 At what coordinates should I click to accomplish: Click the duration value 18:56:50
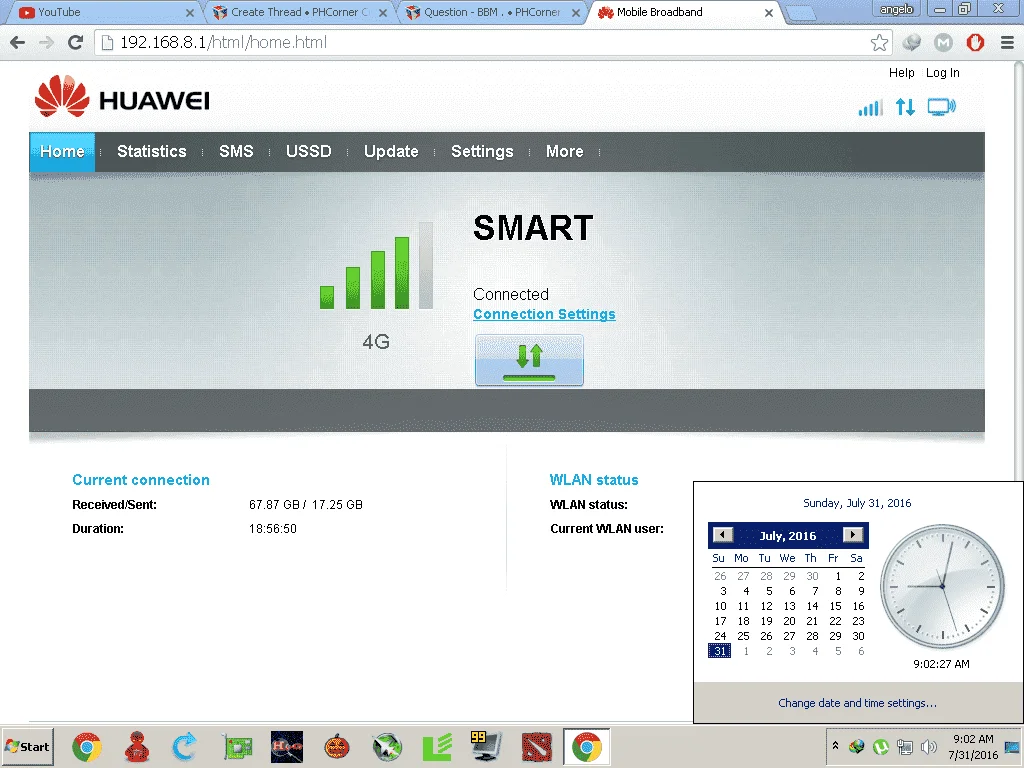click(x=272, y=529)
